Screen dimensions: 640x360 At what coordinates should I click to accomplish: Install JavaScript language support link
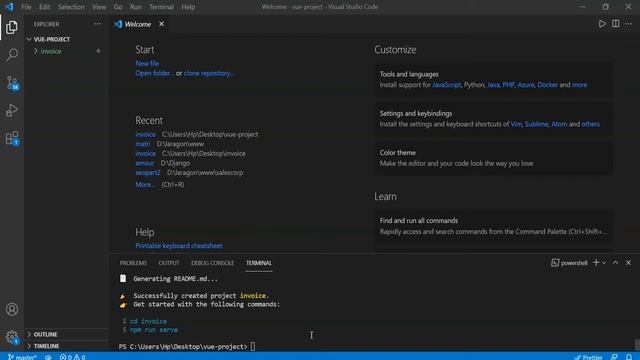click(446, 85)
